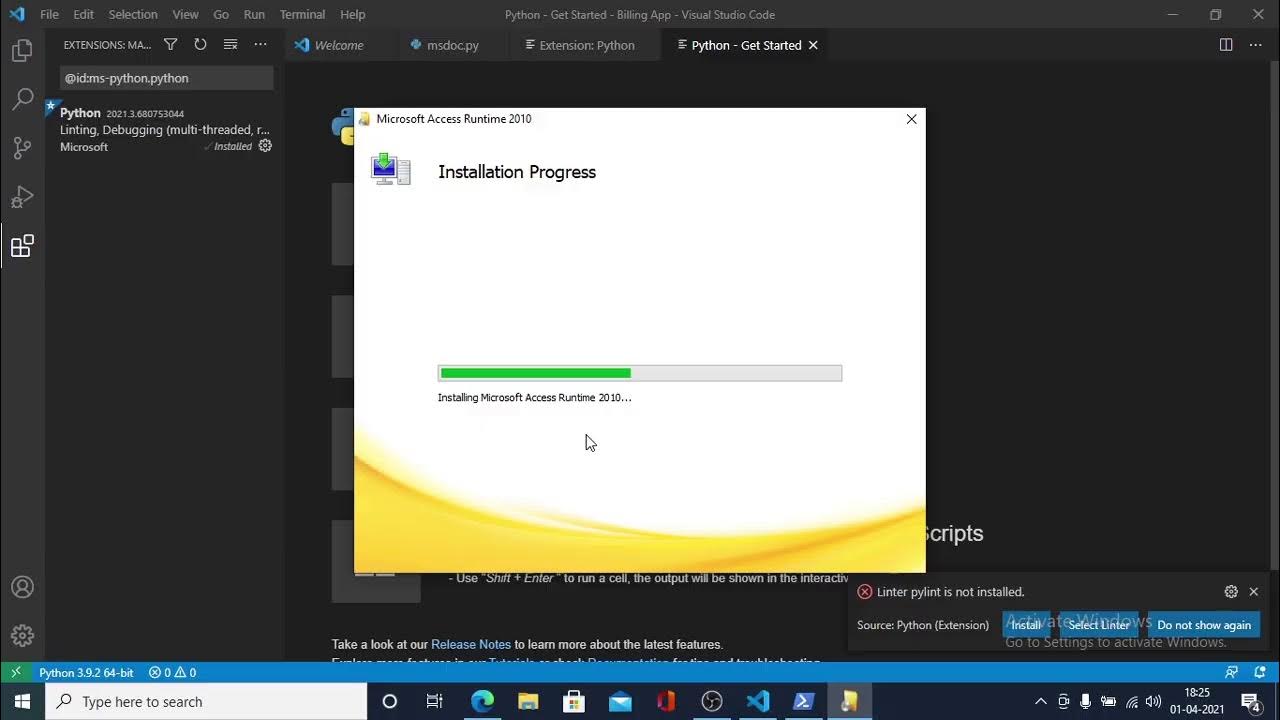Viewport: 1280px width, 720px height.
Task: Open the View menu
Action: click(185, 14)
